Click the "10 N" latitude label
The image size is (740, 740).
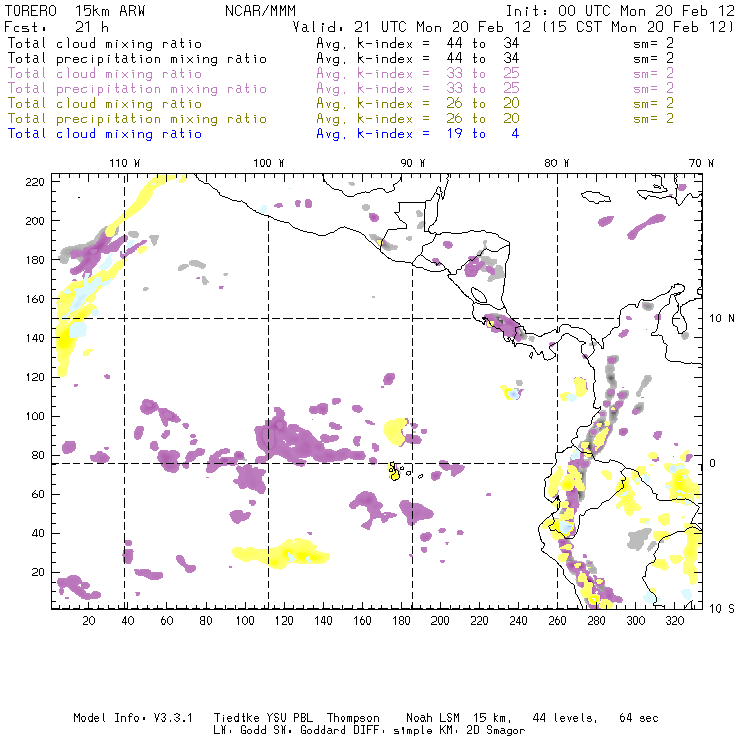[x=722, y=319]
